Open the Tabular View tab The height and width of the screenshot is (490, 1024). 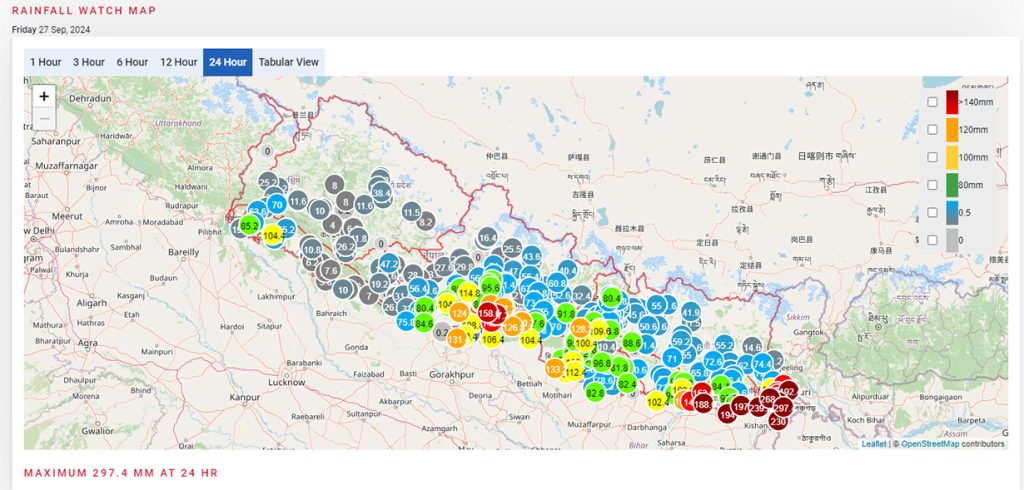(x=288, y=62)
